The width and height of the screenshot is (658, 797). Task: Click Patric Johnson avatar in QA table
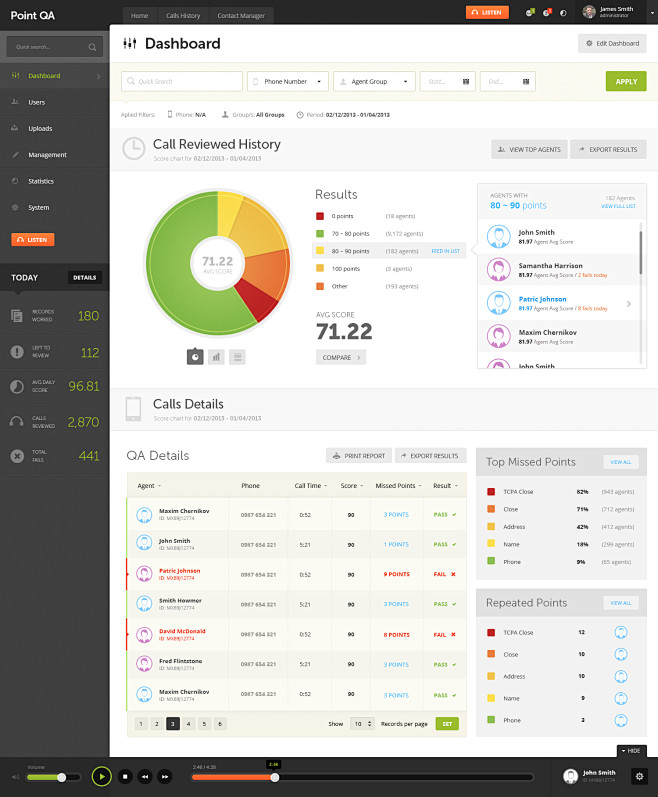click(144, 574)
